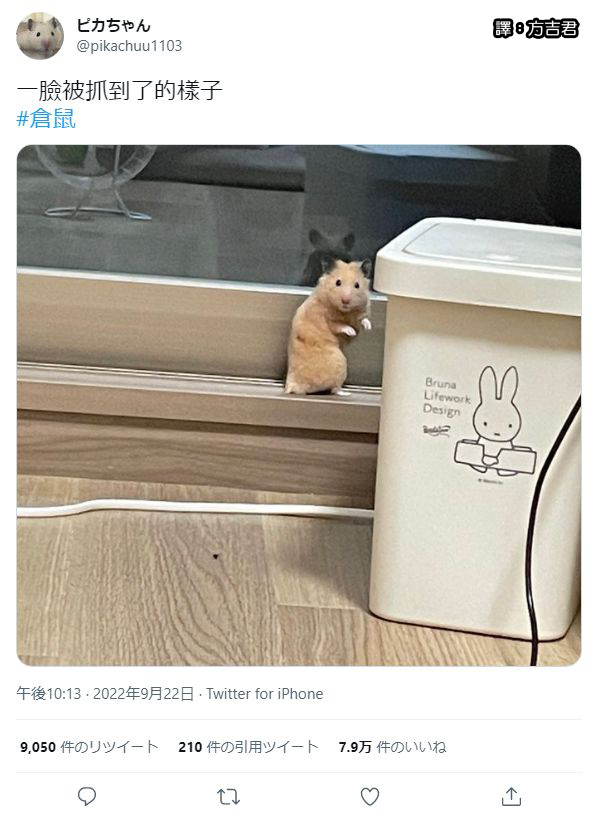Open the share upload icon
The image size is (598, 820).
tap(511, 796)
